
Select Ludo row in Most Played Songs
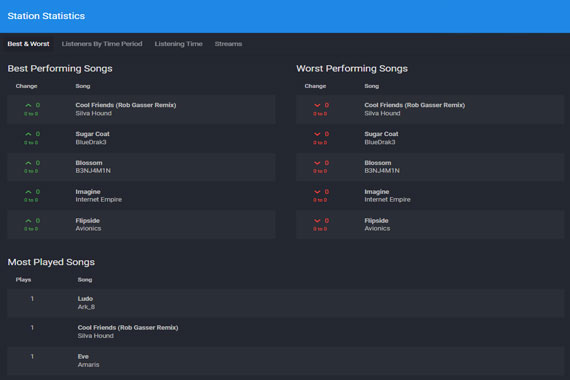click(285, 303)
